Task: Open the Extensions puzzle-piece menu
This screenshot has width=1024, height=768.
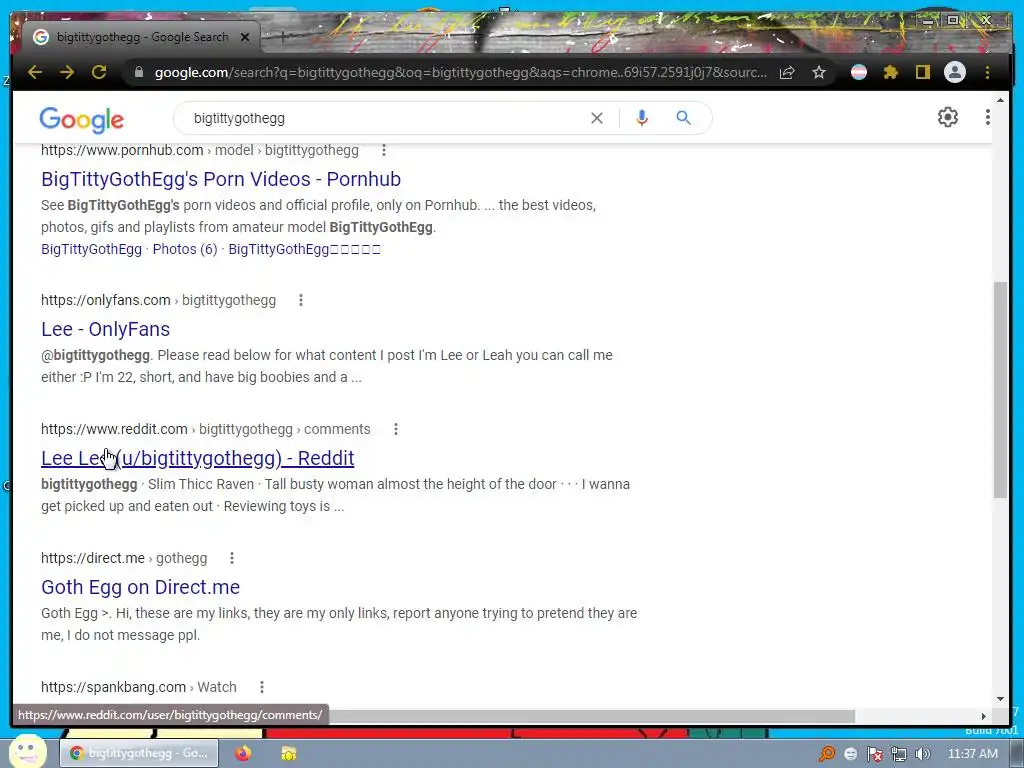Action: coord(891,72)
